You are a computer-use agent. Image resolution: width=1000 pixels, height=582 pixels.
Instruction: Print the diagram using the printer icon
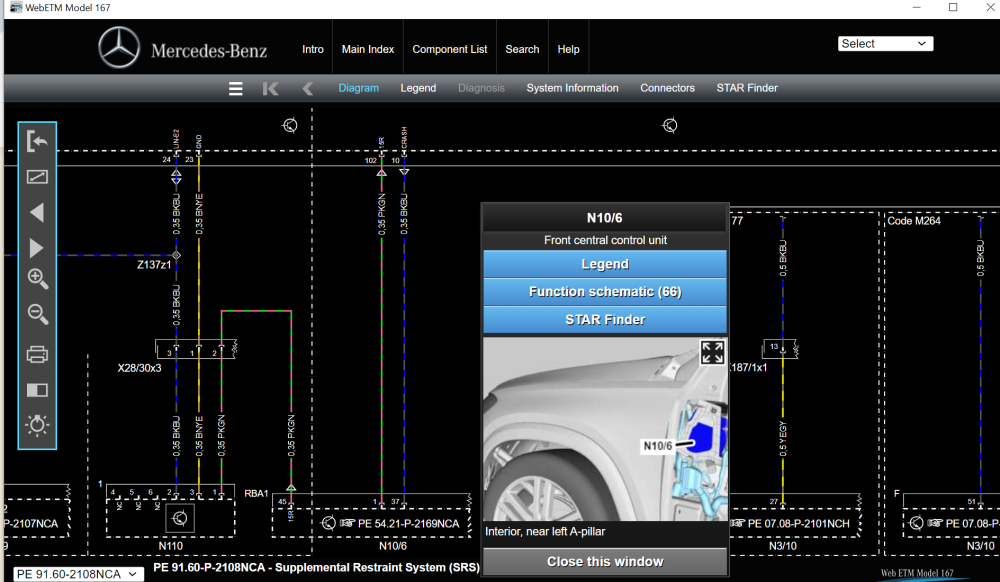coord(37,354)
